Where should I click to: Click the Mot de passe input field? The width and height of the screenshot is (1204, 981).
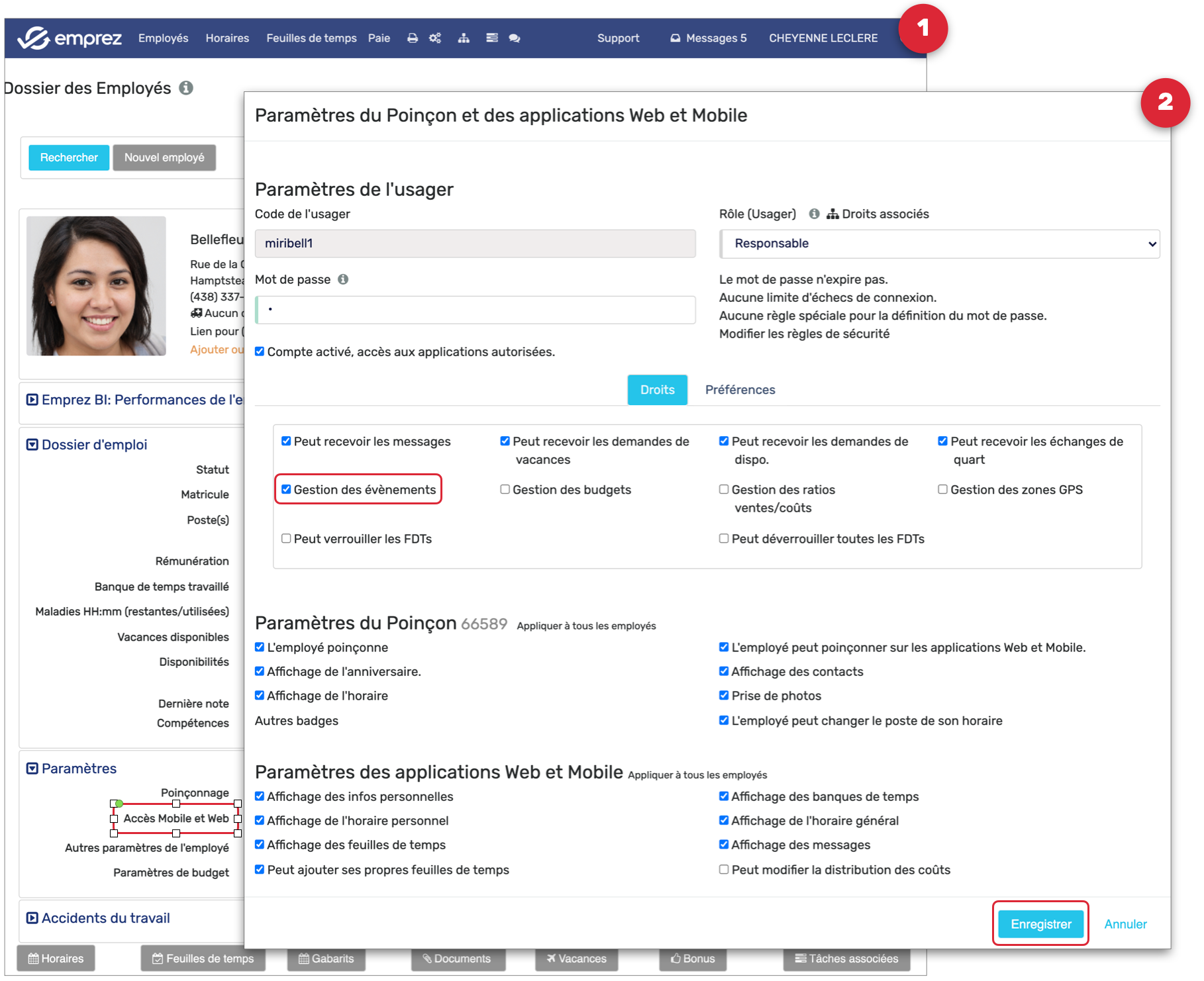point(475,310)
